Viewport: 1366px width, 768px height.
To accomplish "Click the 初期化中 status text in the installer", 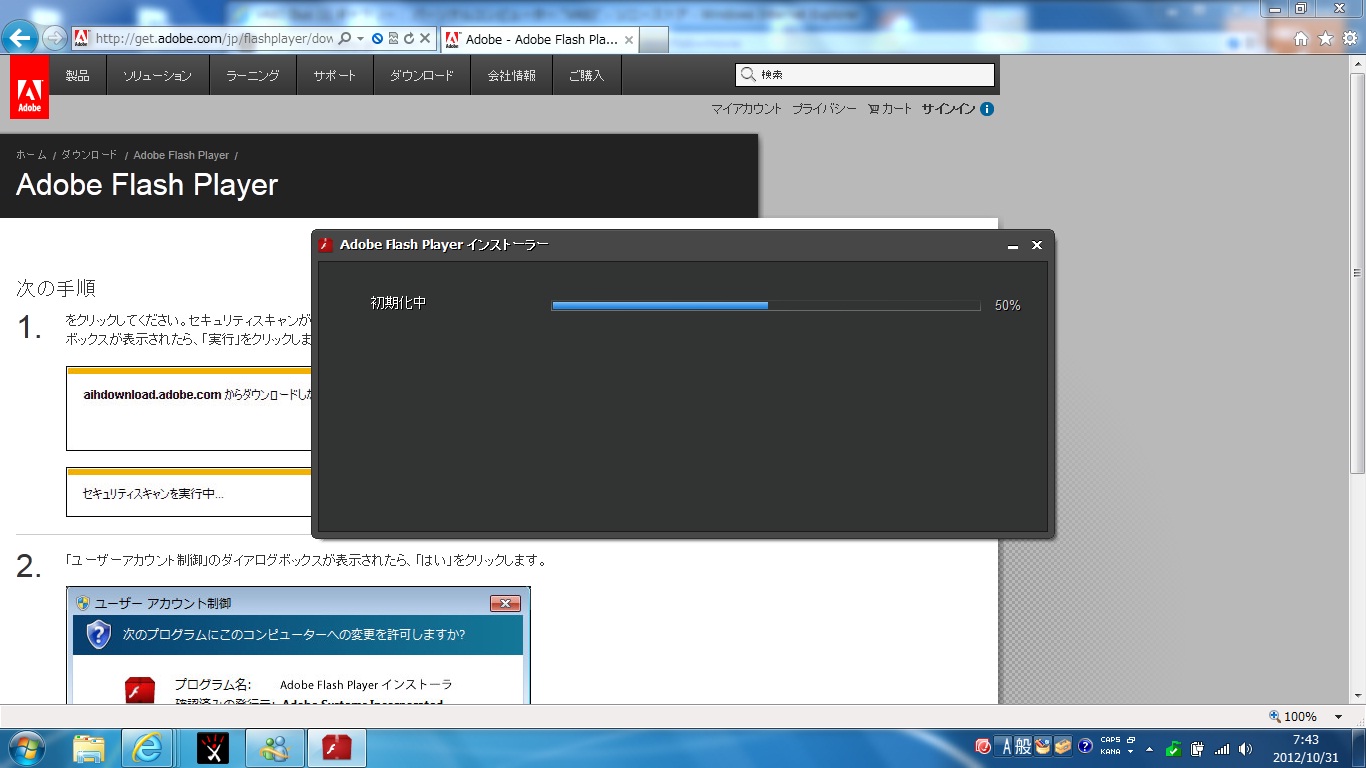I will 398,303.
